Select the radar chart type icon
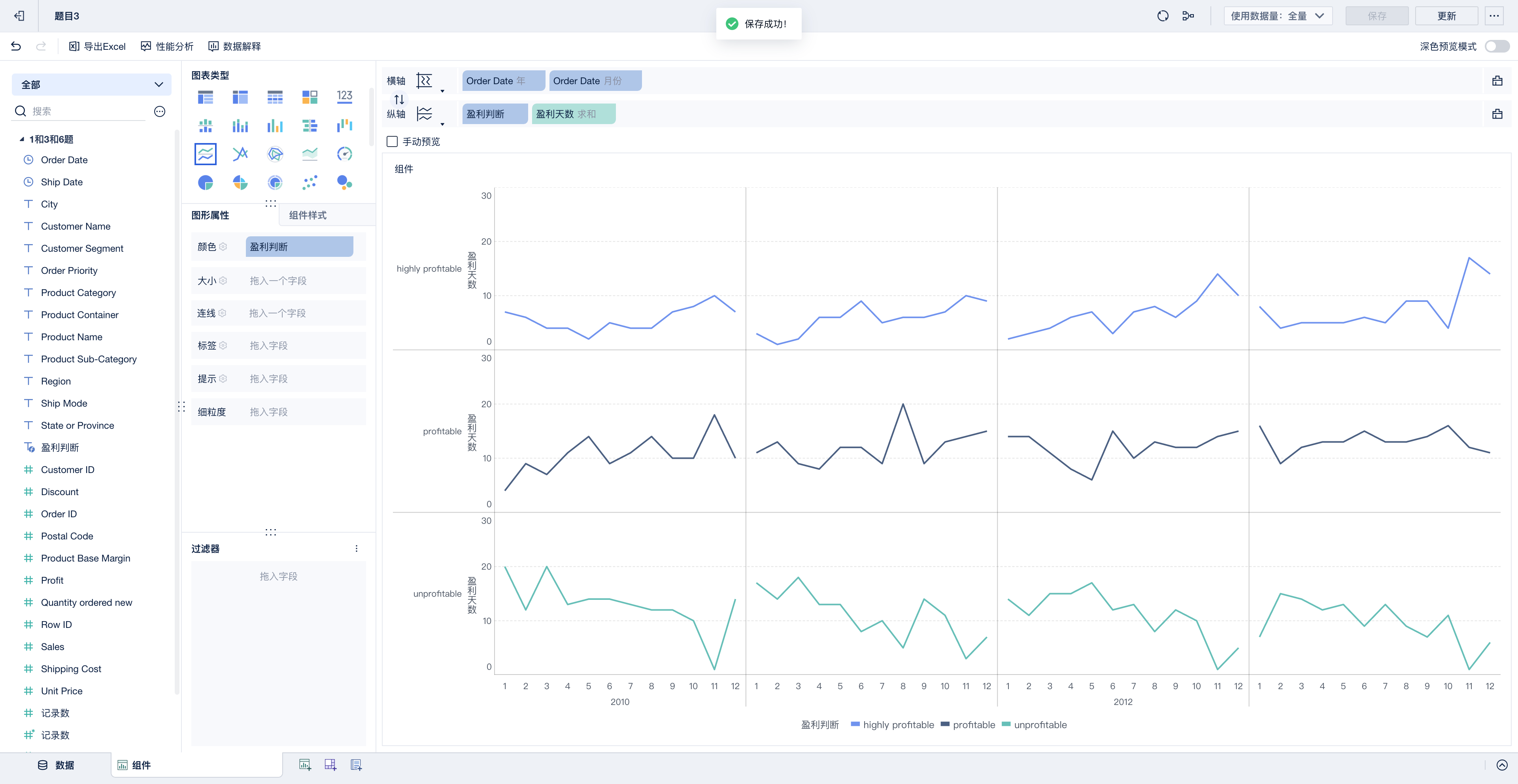This screenshot has width=1518, height=784. tap(275, 154)
